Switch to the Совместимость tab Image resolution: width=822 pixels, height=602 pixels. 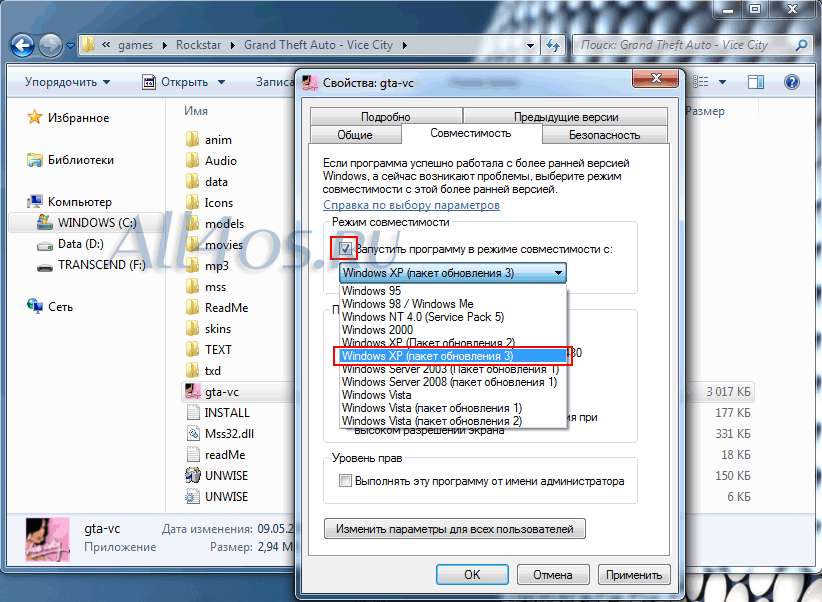click(471, 133)
